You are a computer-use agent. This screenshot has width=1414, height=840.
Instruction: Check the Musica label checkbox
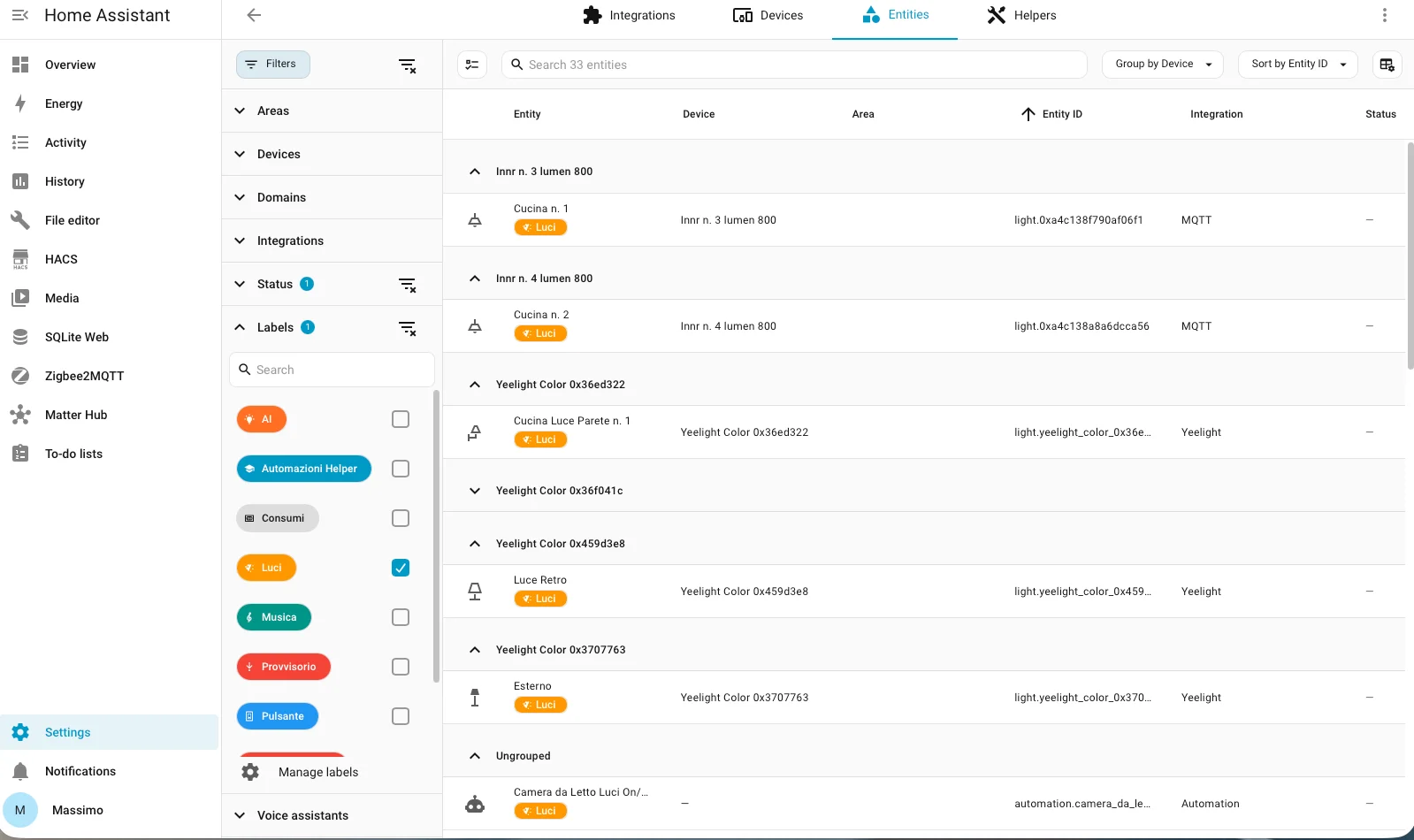pos(401,617)
